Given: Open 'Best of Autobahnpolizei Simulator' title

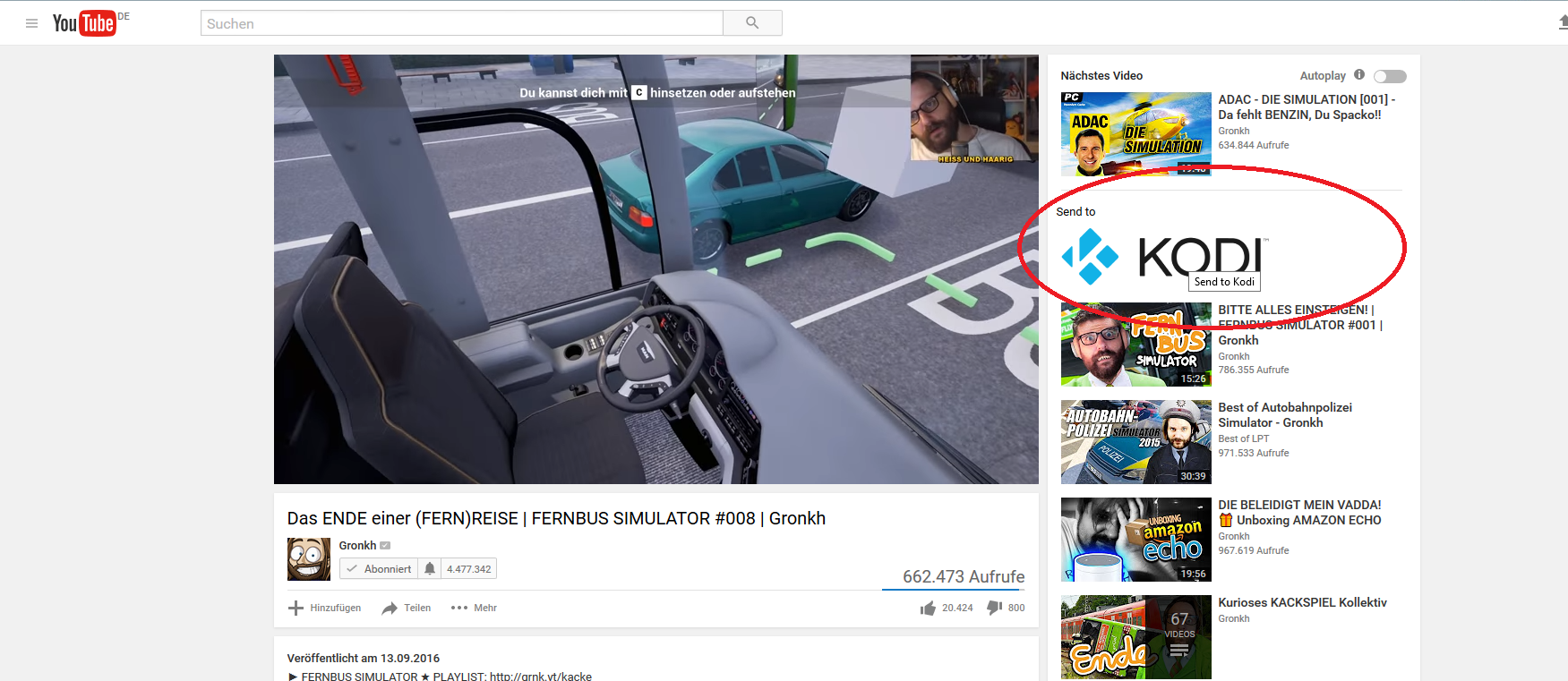Looking at the screenshot, I should (x=1285, y=415).
